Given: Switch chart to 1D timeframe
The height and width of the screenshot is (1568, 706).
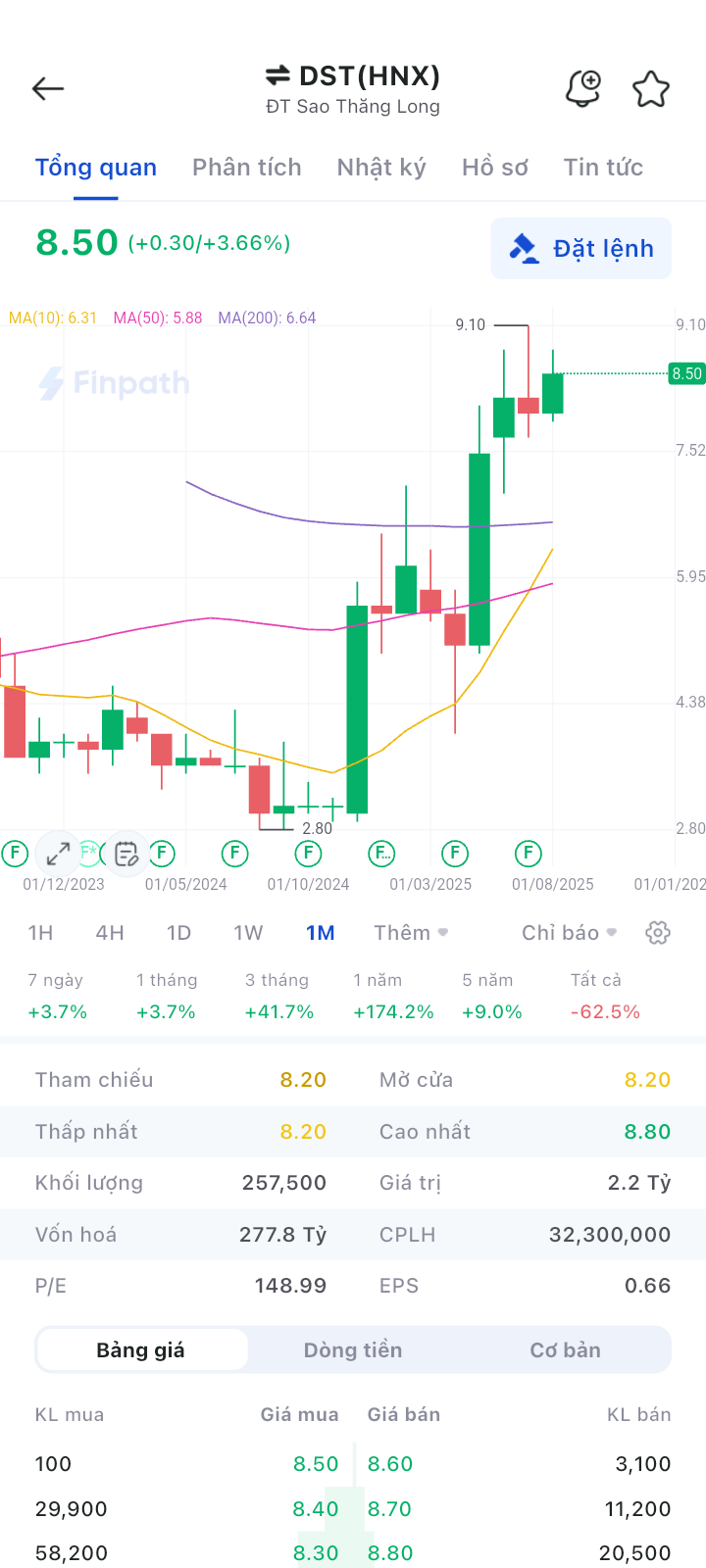Looking at the screenshot, I should pyautogui.click(x=178, y=933).
